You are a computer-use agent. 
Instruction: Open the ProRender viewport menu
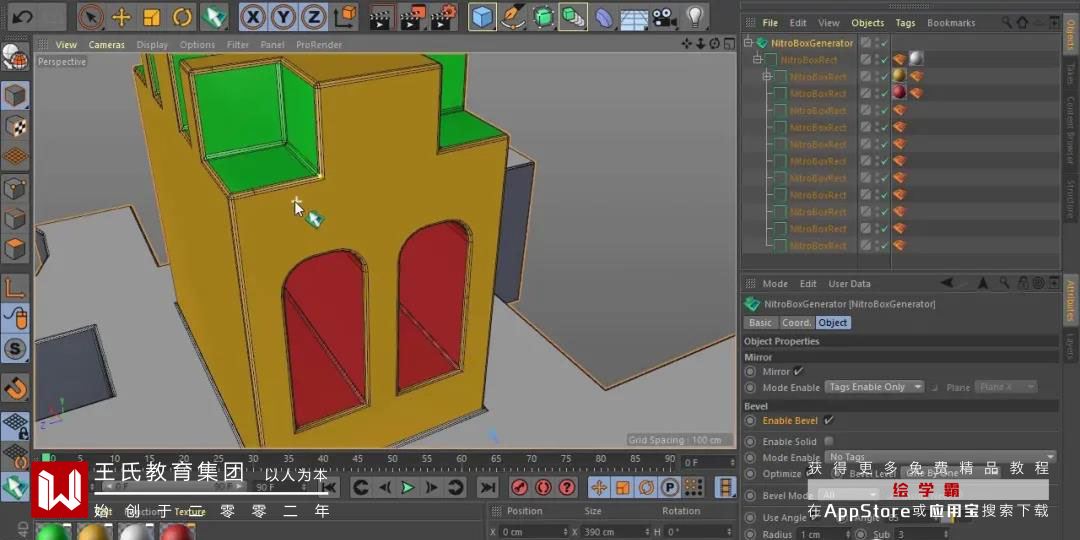point(319,45)
